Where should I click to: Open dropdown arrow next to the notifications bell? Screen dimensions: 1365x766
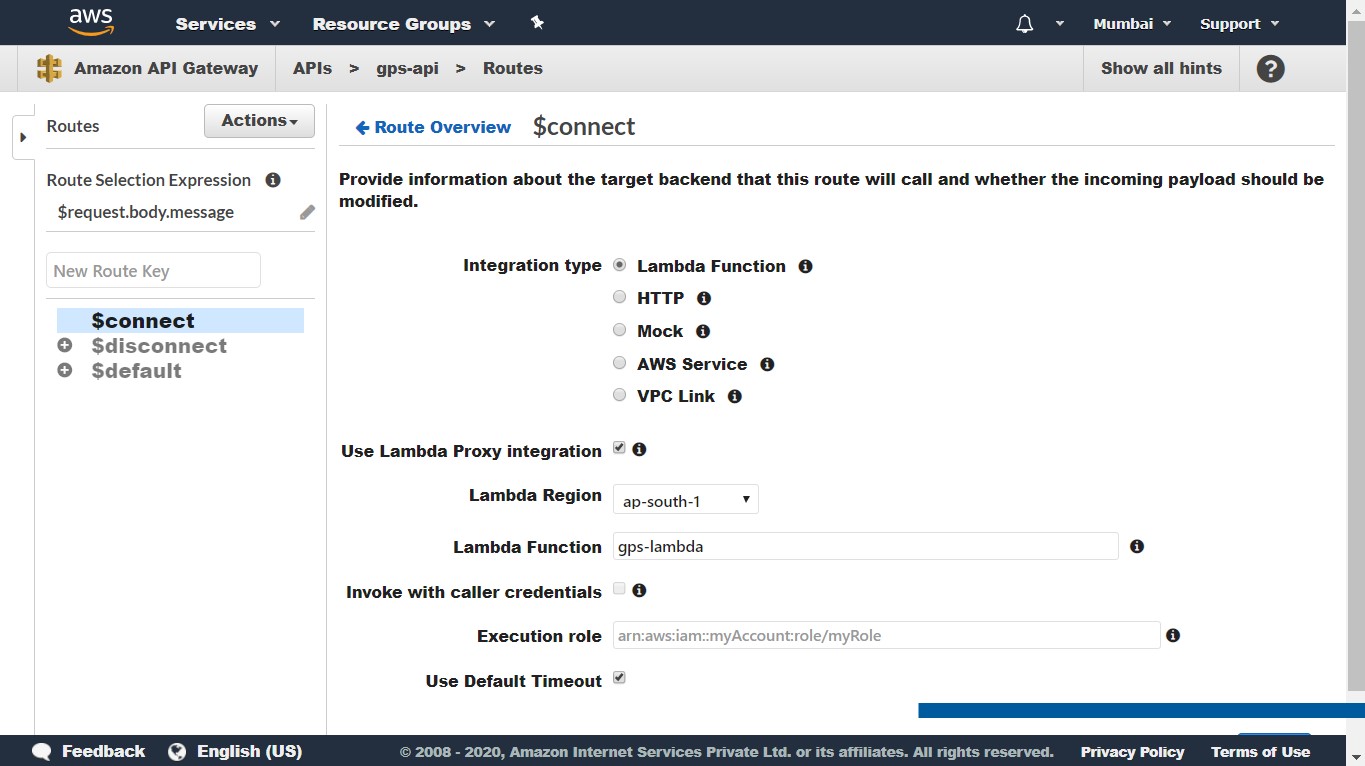tap(1060, 24)
